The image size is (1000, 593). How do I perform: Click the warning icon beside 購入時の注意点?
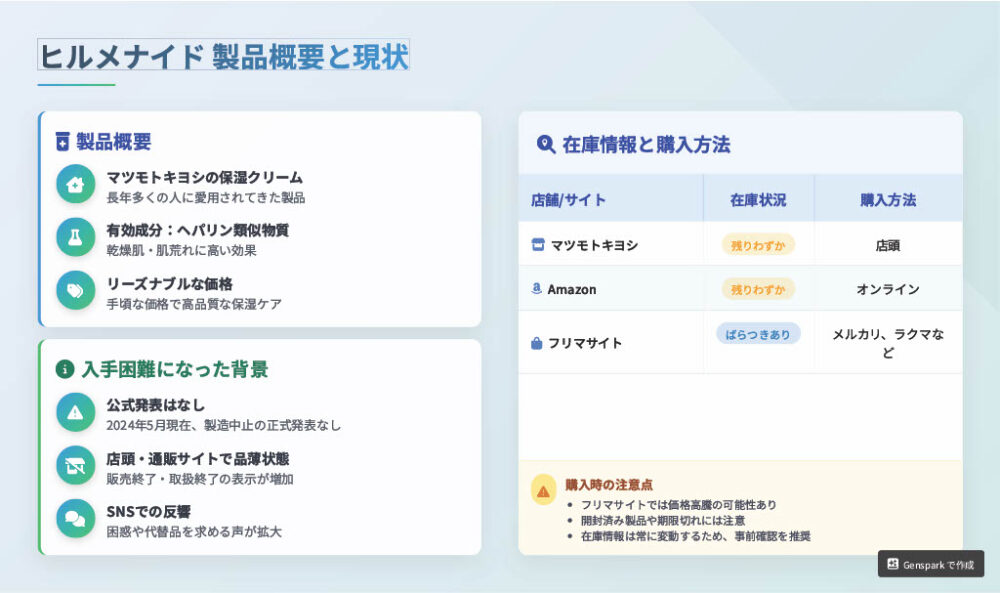tap(543, 491)
